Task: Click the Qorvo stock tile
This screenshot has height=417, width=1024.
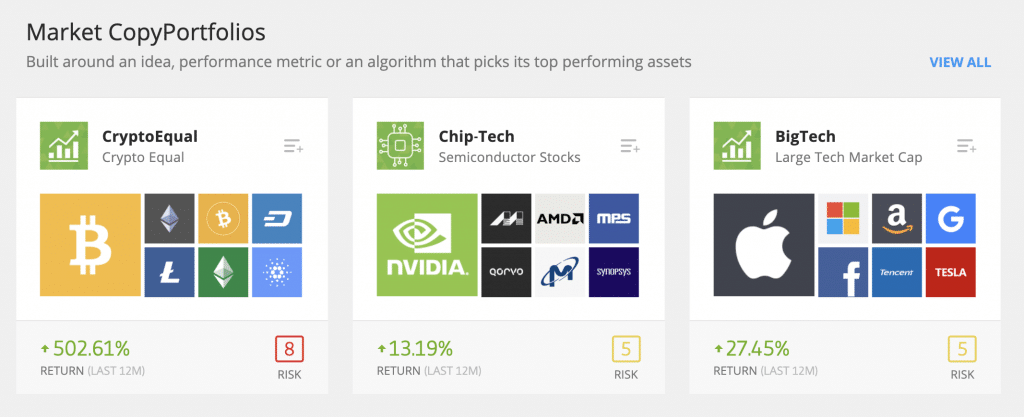Action: (x=506, y=272)
